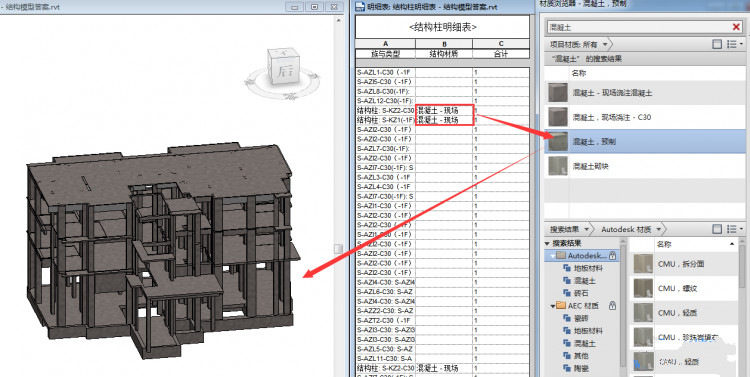The width and height of the screenshot is (750, 377).
Task: Click thumbnail of 混凝土，现场浇注 - C30
Action: click(x=558, y=117)
